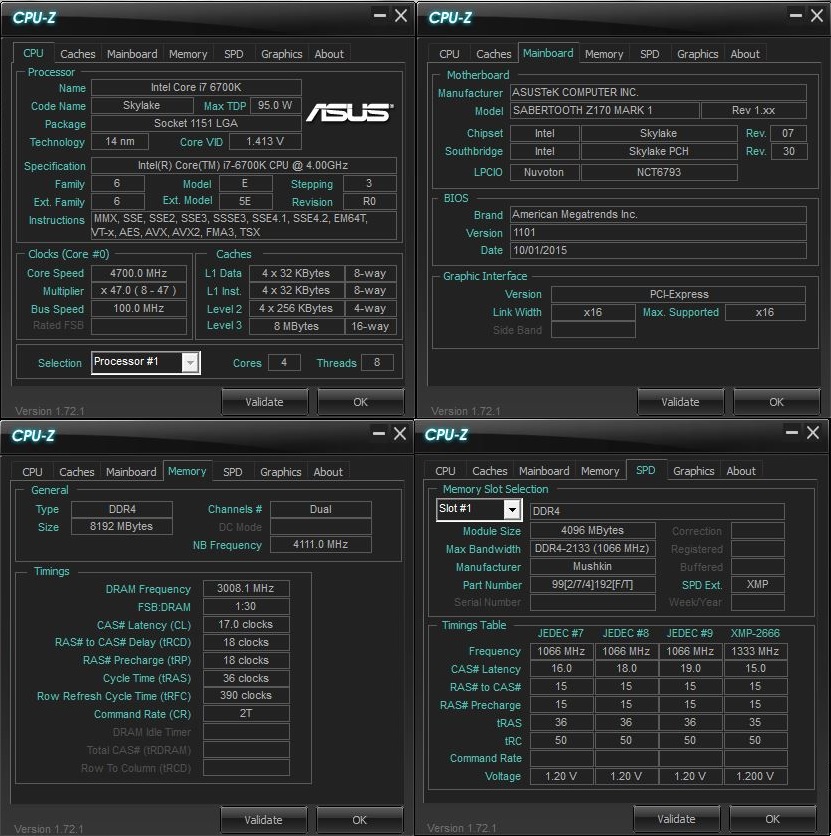Click the manufacturer 'ASUSTeK COMPUTER INC.'
This screenshot has width=831, height=836.
coord(658,92)
